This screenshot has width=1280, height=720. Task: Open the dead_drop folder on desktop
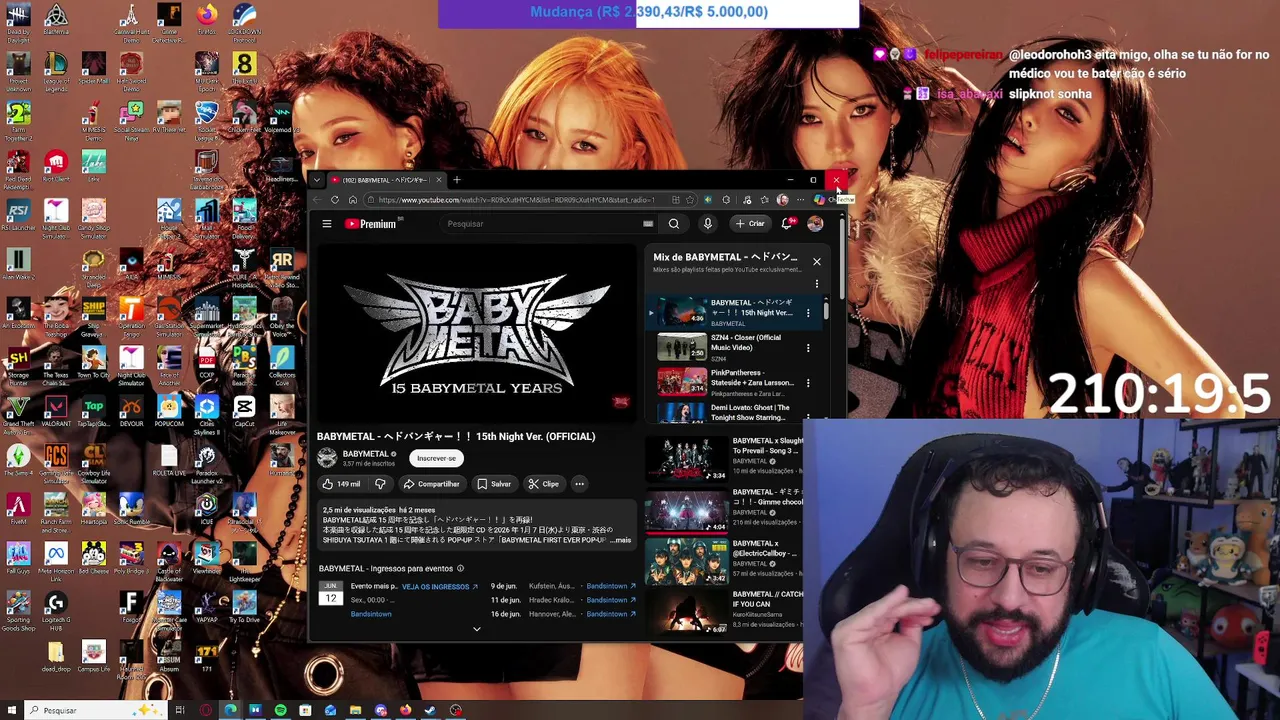[56, 658]
